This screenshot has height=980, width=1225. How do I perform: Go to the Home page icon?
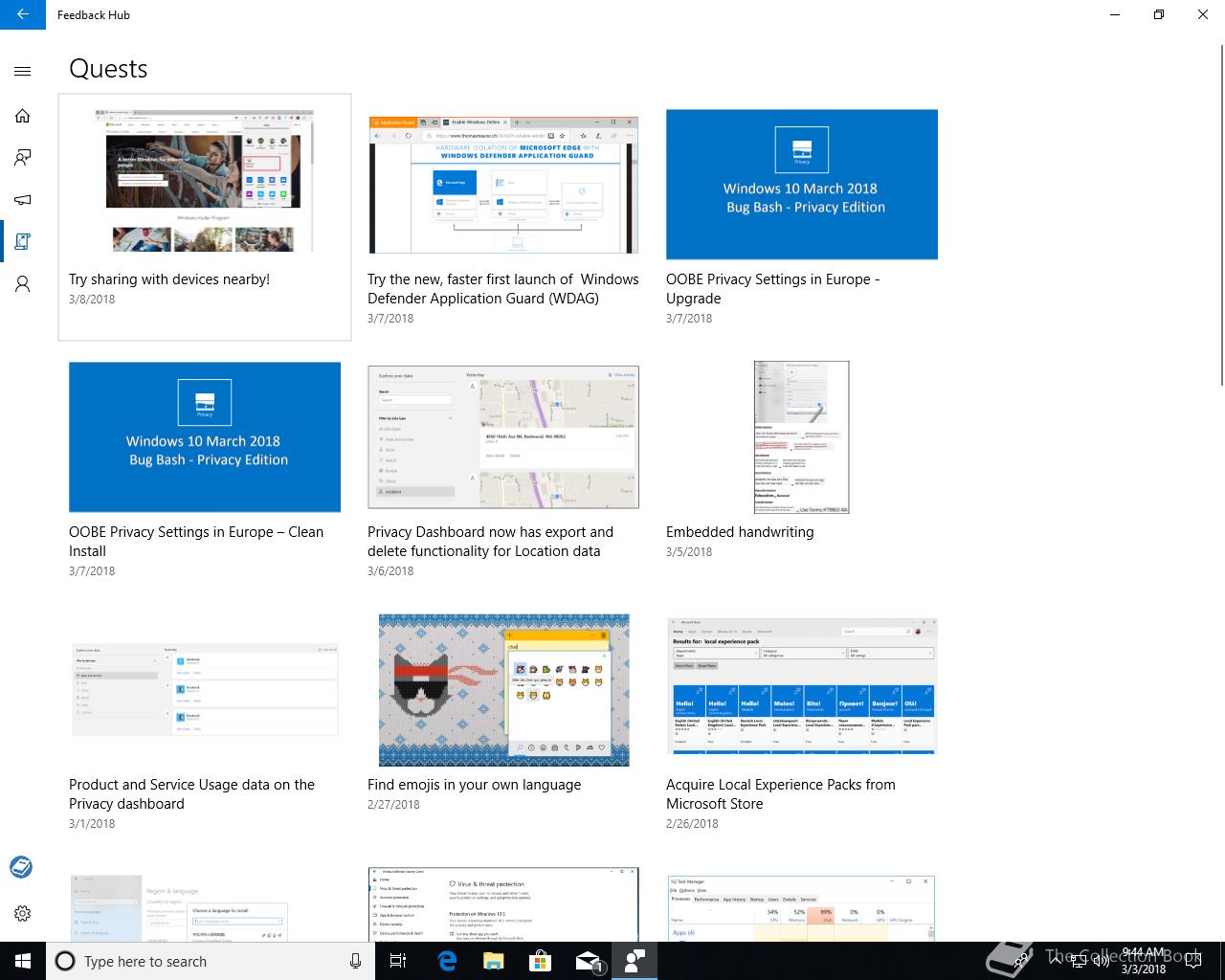point(23,116)
